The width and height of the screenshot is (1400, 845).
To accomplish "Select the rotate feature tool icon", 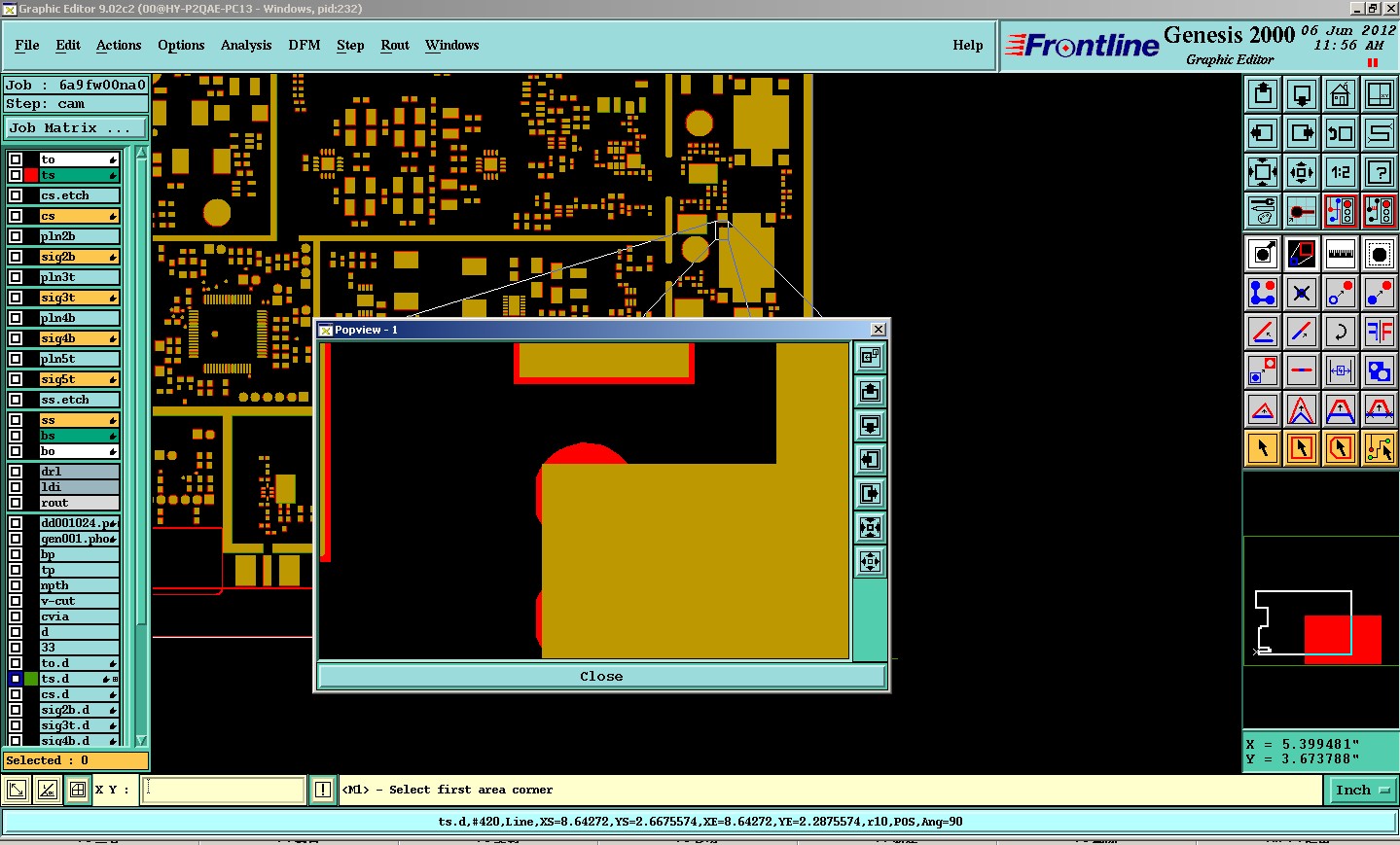I will 1340,332.
